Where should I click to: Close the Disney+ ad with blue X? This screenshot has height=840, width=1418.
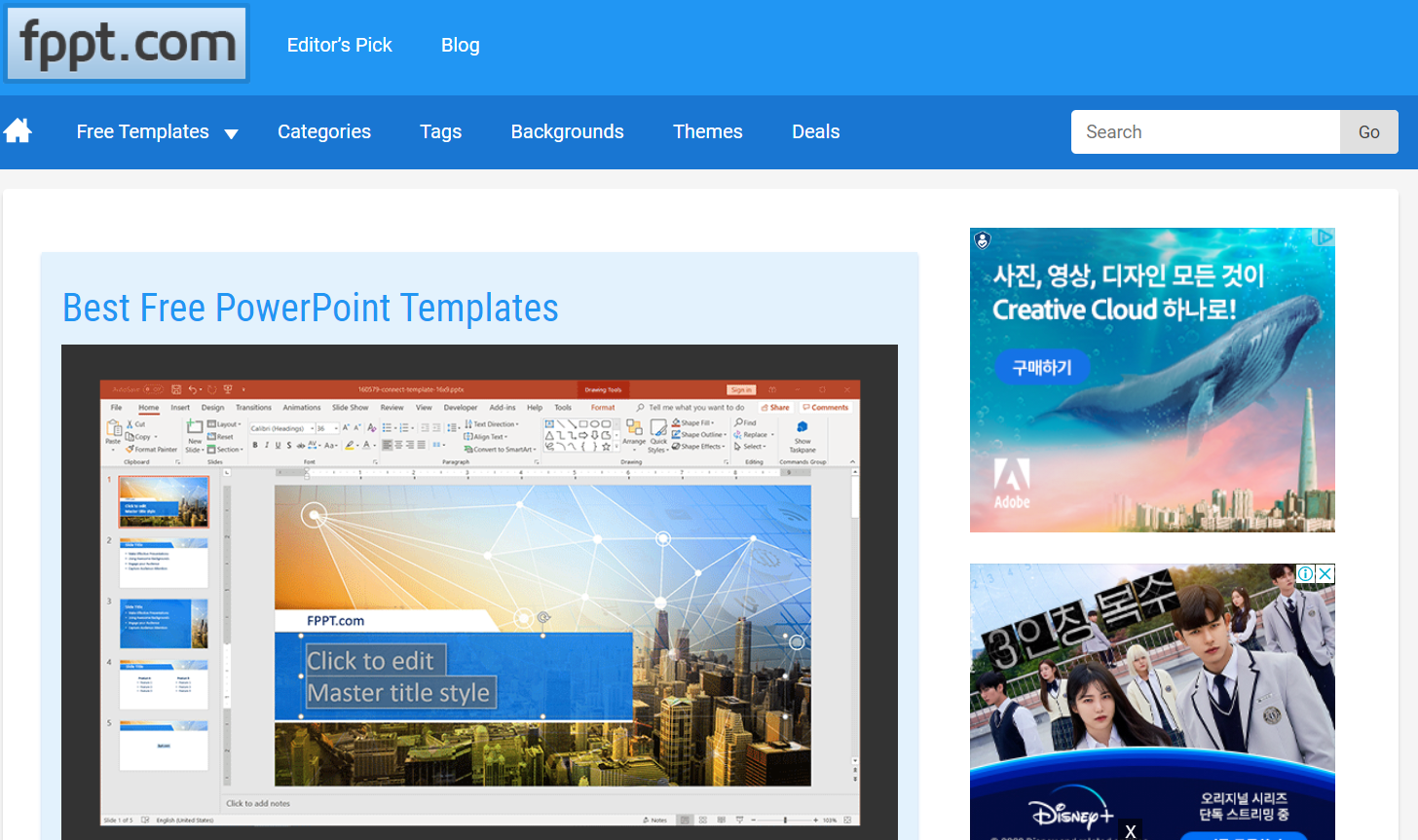coord(1325,573)
